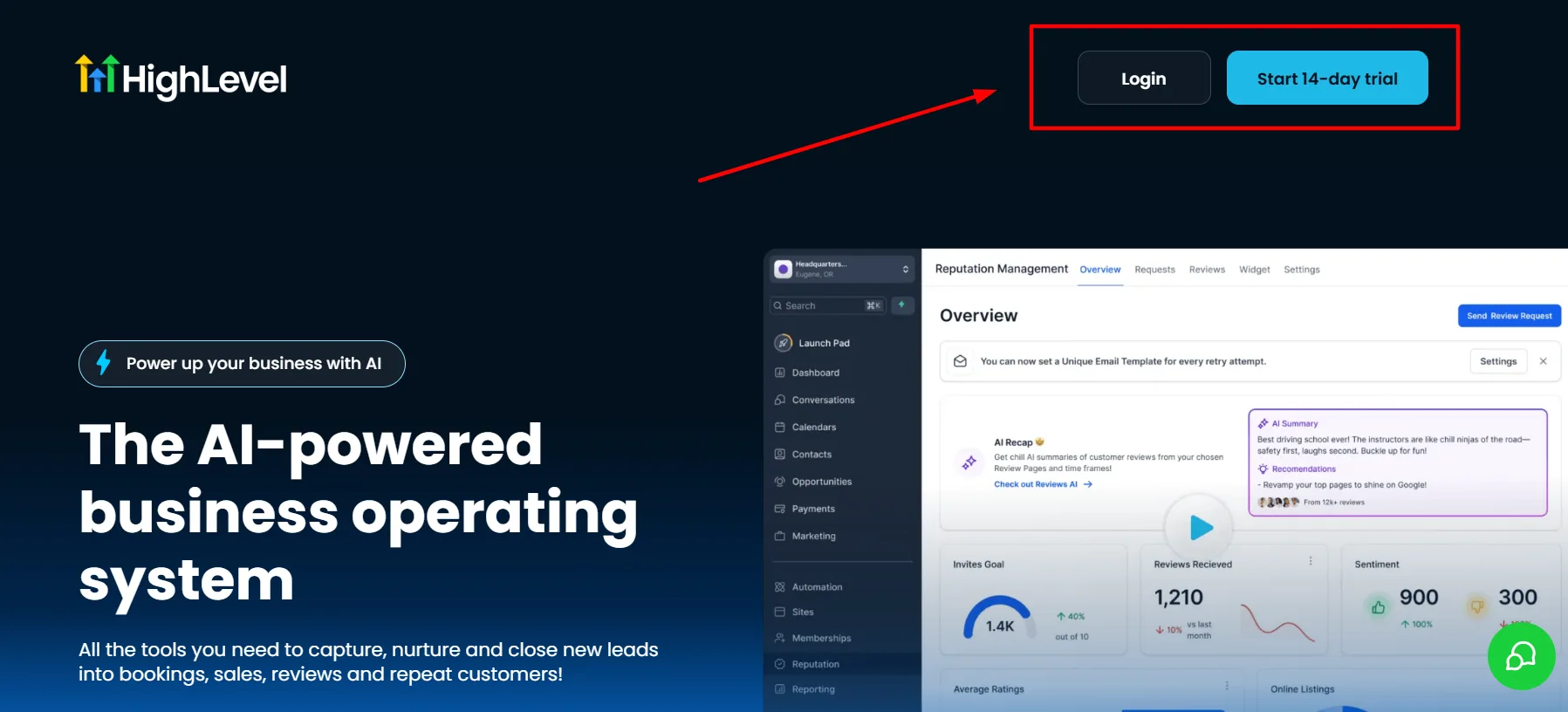Click the Reviews Received trend line chart
This screenshot has width=1568, height=712.
1277,622
